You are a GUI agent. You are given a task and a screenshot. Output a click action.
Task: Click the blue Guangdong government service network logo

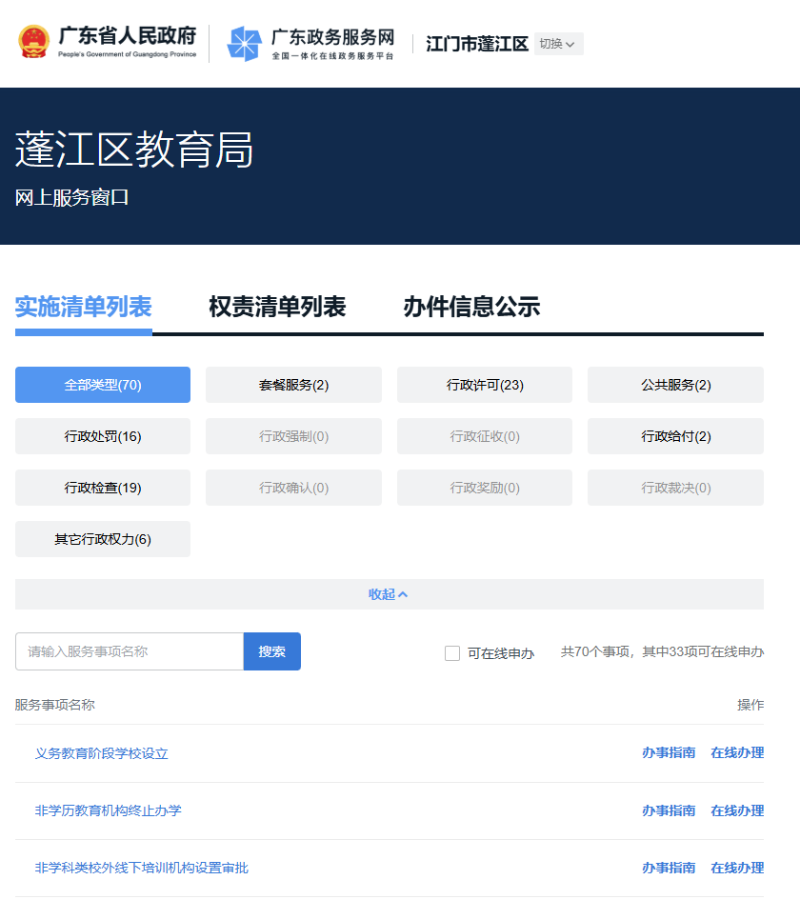click(244, 43)
